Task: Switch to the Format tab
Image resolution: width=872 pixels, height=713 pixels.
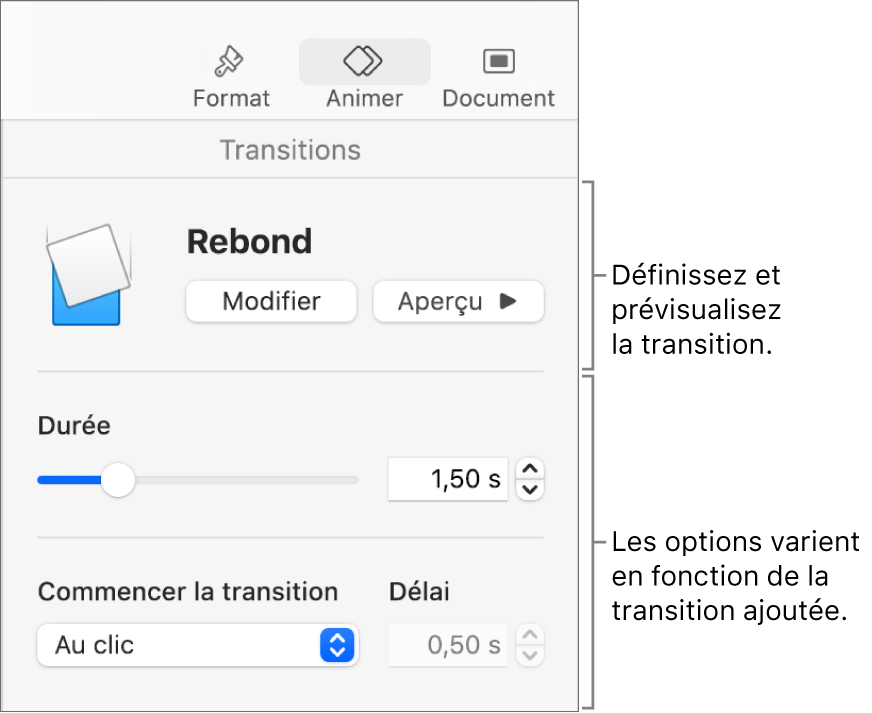Action: (230, 75)
